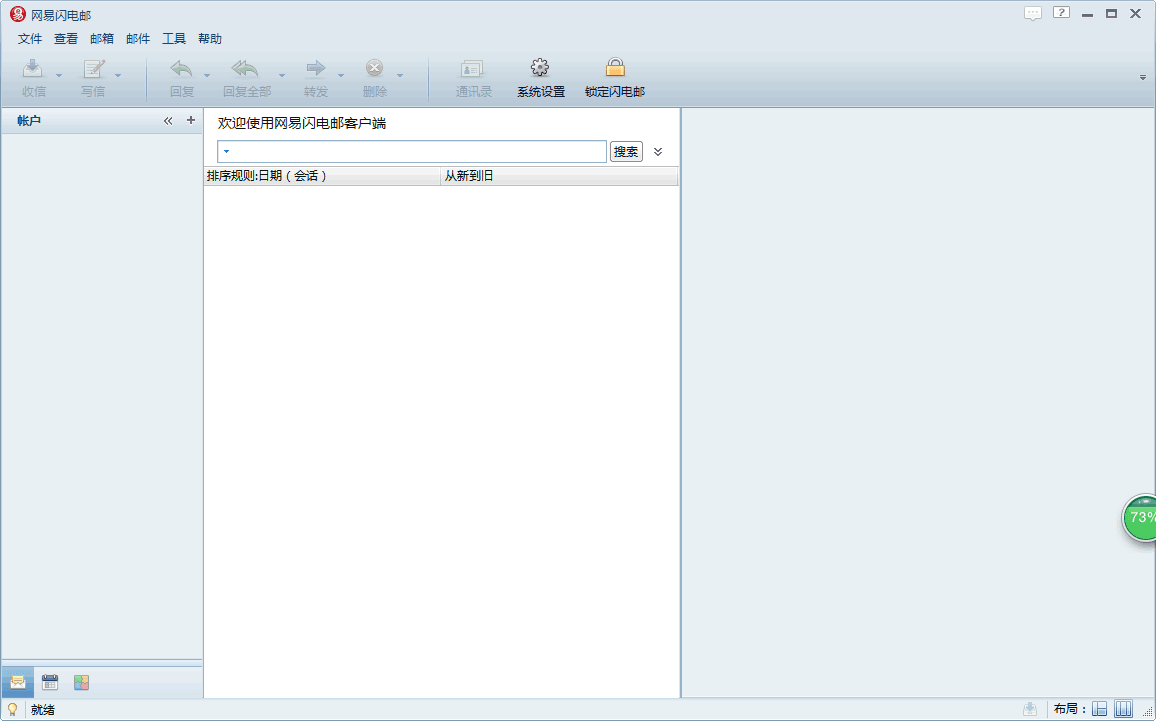Click the 回复全部 reply all icon

click(x=246, y=69)
